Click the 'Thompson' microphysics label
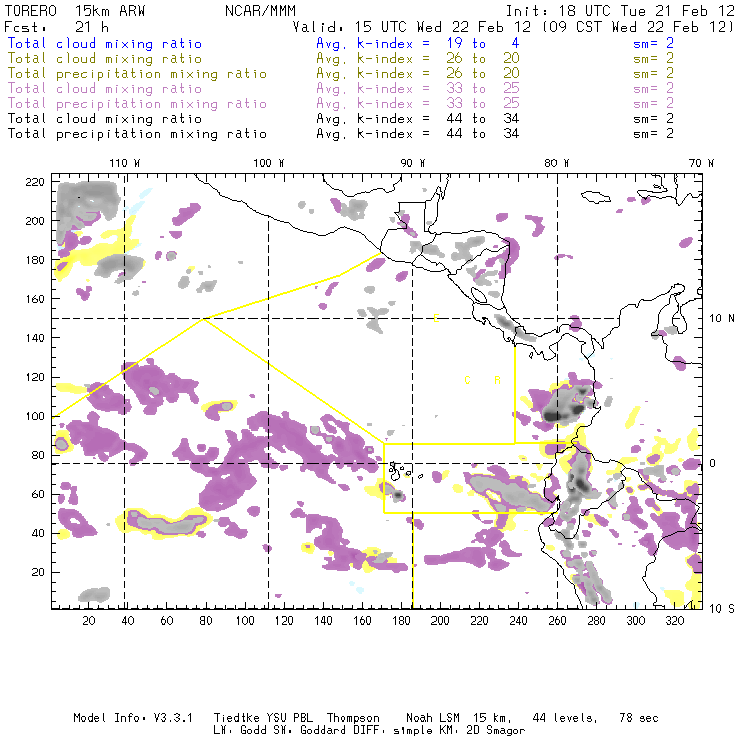This screenshot has height=740, width=740. pyautogui.click(x=353, y=719)
